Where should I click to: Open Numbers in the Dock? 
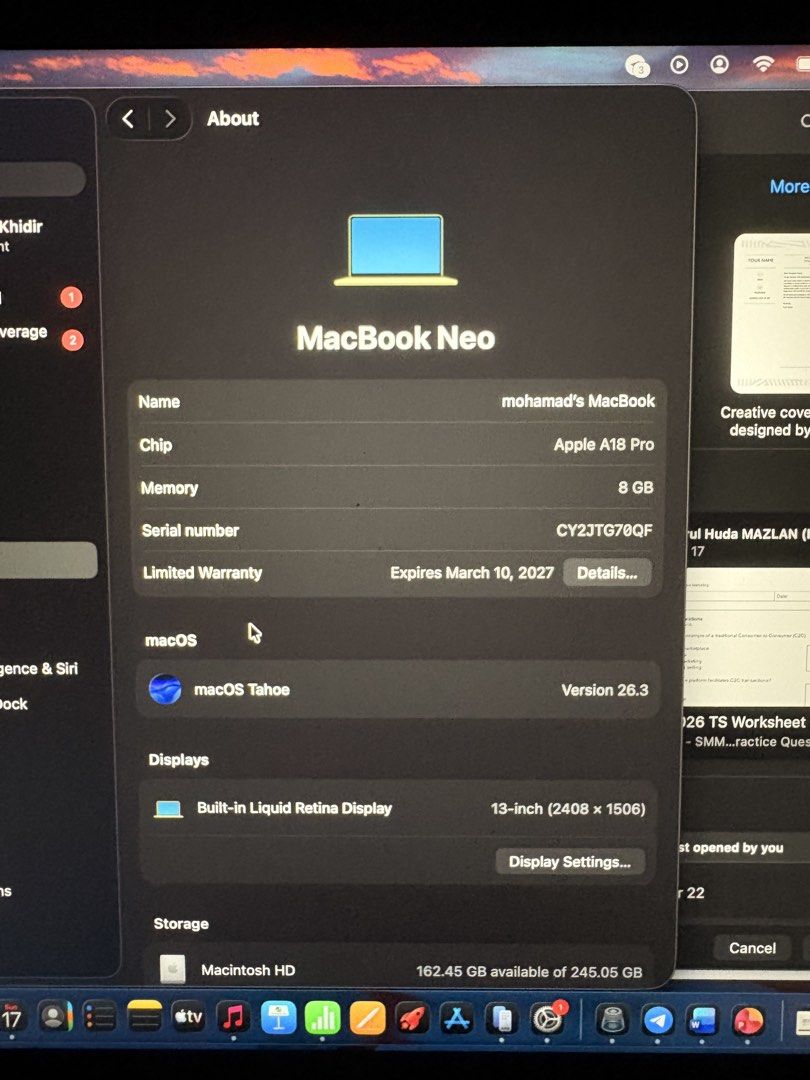(x=322, y=1018)
